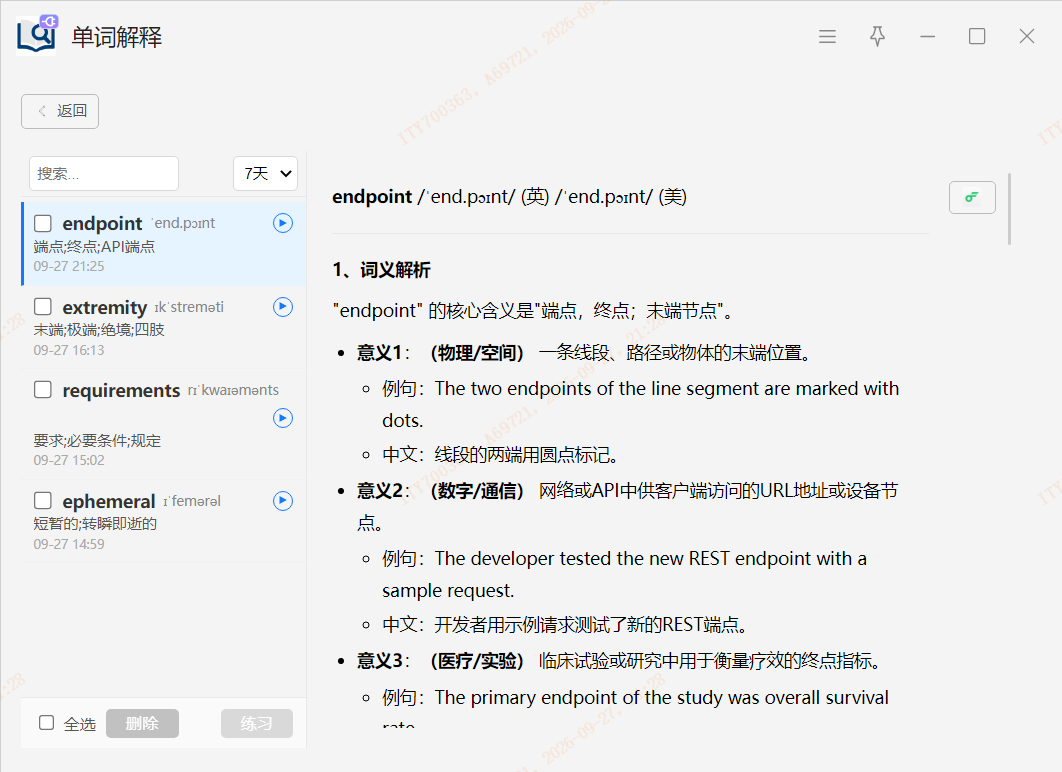1062x772 pixels.
Task: Click the green icon button beside the definition
Action: click(x=972, y=197)
